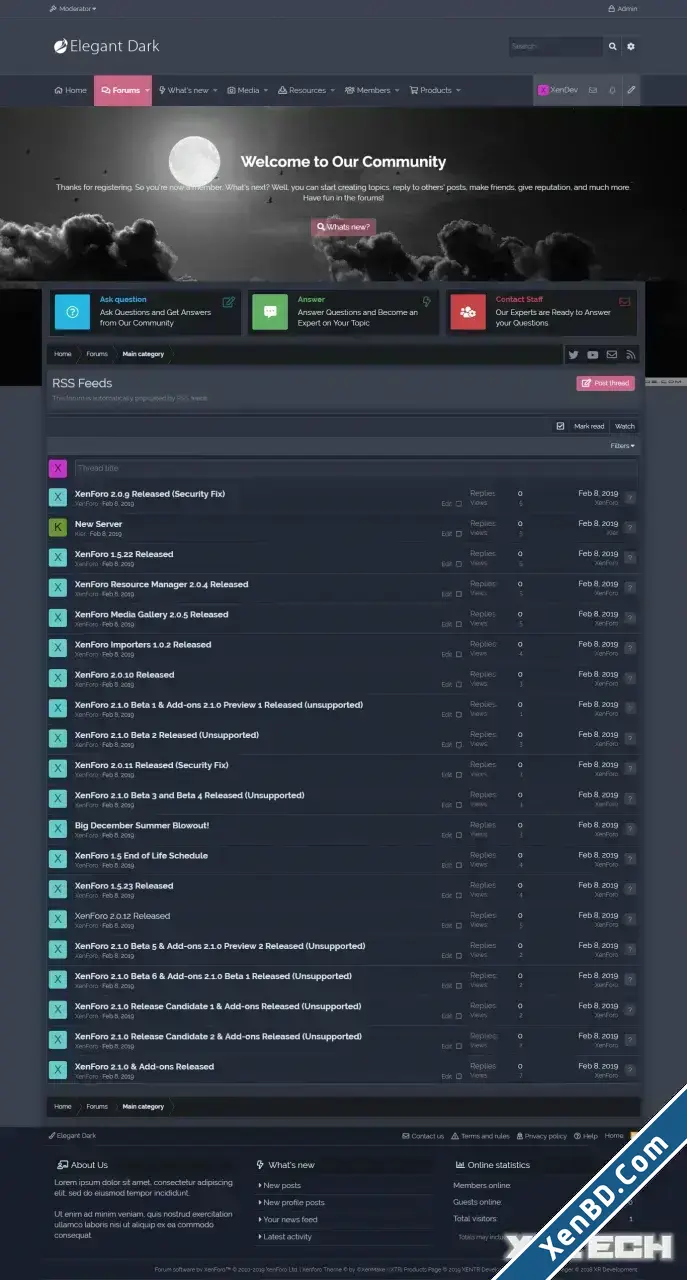Tick checkbox for XenForo Media Gallery 2.0.5 thread
The image size is (687, 1280).
459,624
